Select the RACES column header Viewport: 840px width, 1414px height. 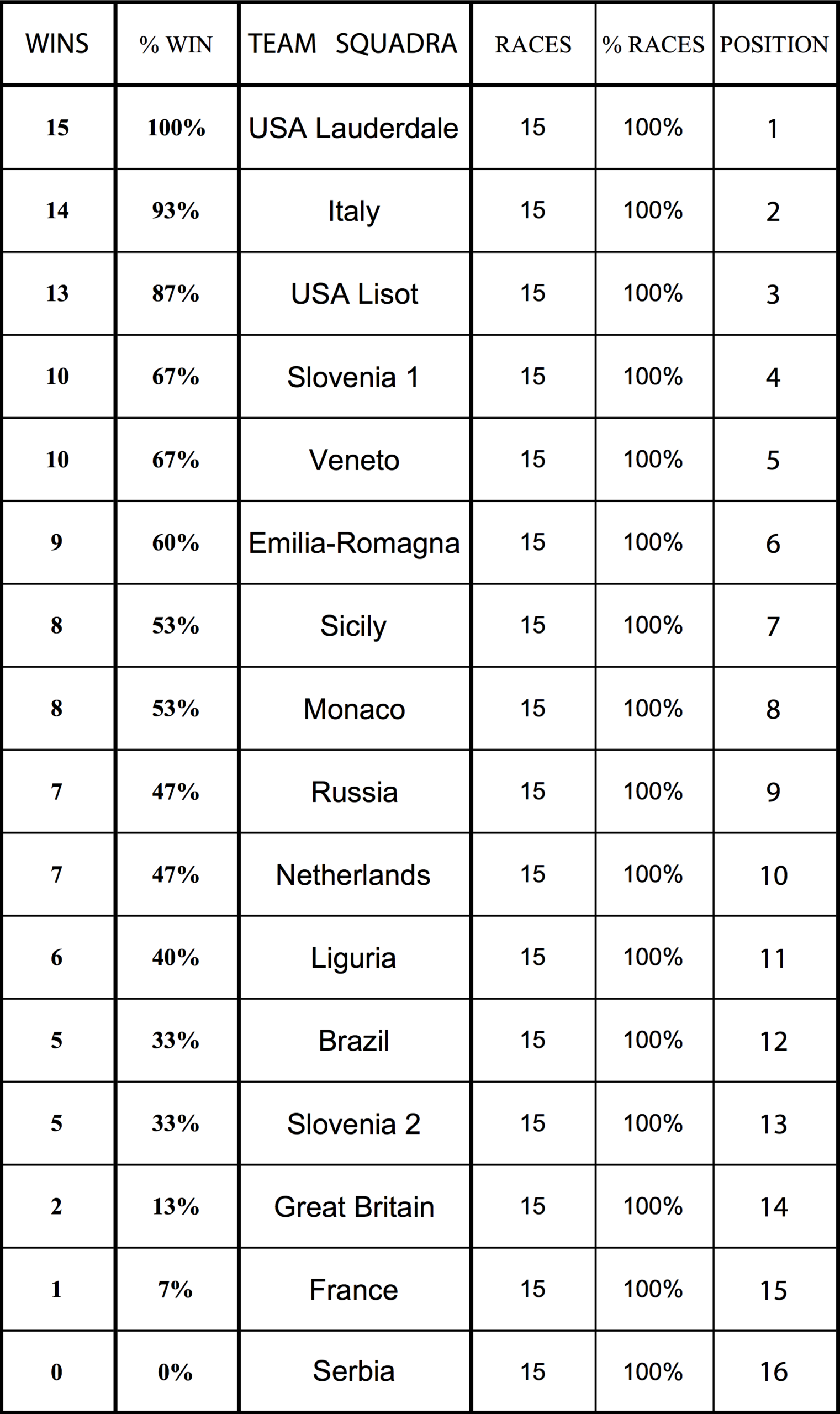click(x=533, y=45)
